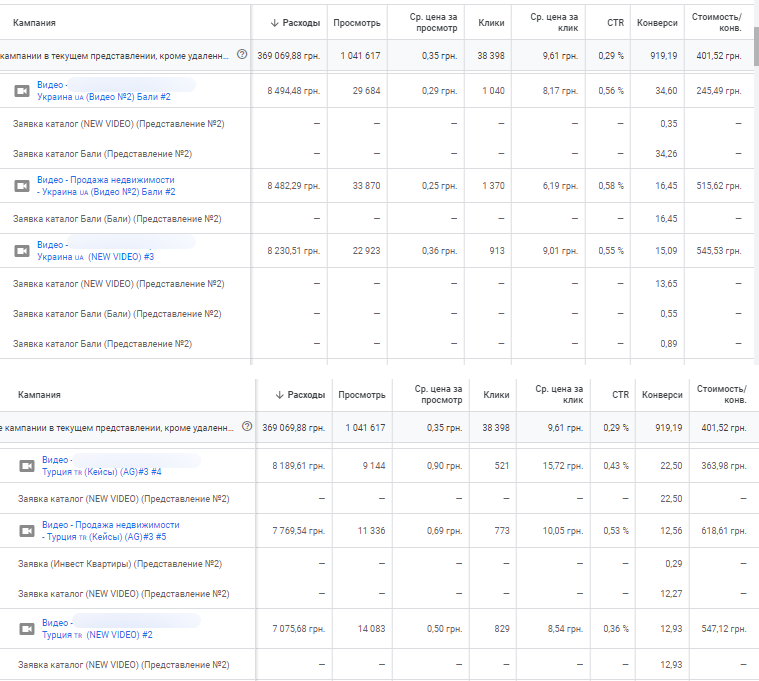Click the 363,98 грн. cost per conversion cell

pos(724,466)
